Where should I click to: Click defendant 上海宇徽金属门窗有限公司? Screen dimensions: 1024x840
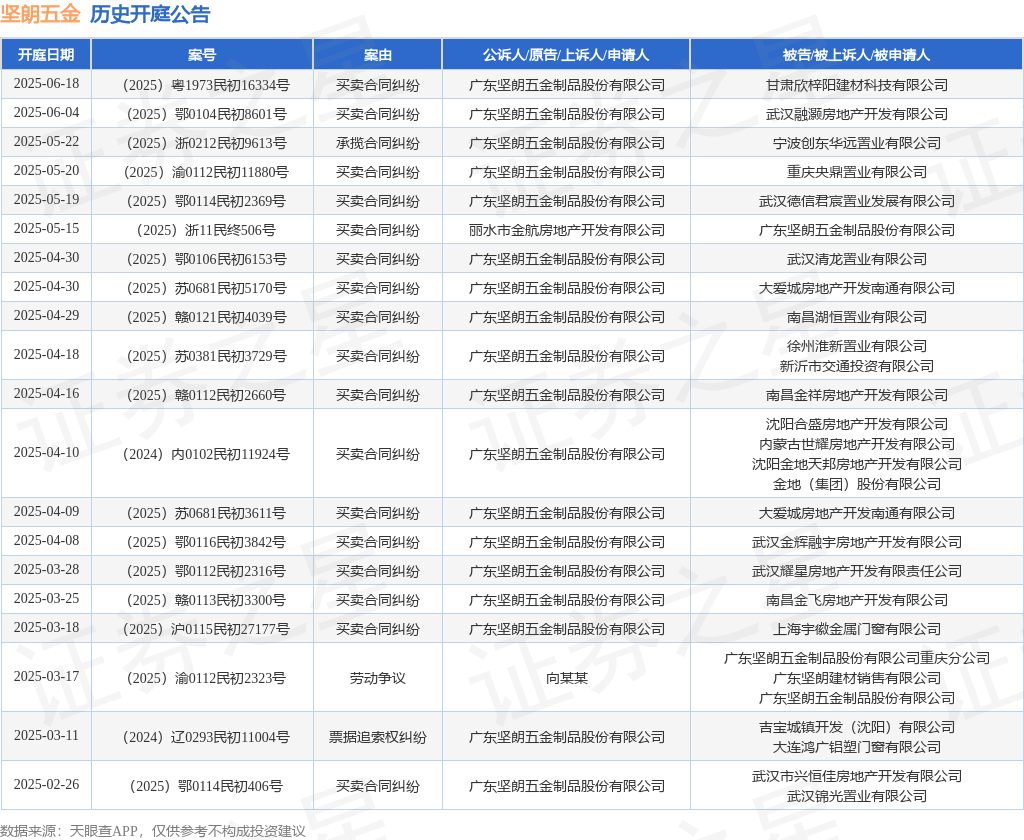tap(857, 629)
